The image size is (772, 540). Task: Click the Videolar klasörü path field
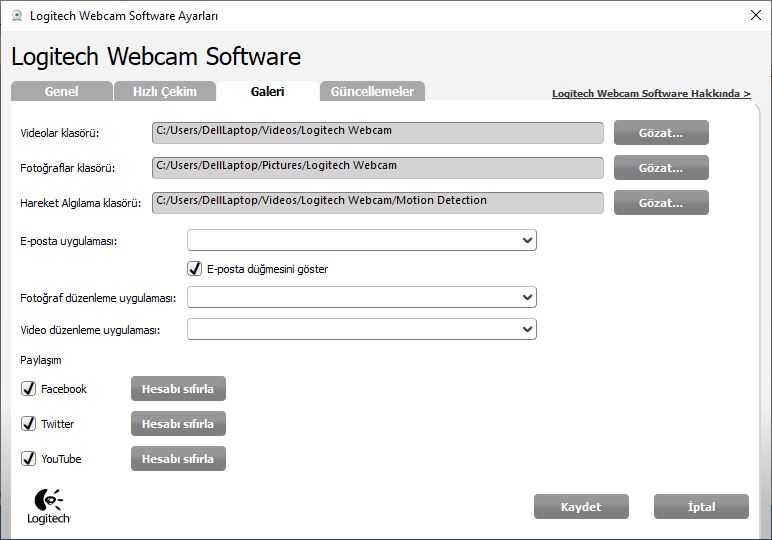tap(378, 133)
